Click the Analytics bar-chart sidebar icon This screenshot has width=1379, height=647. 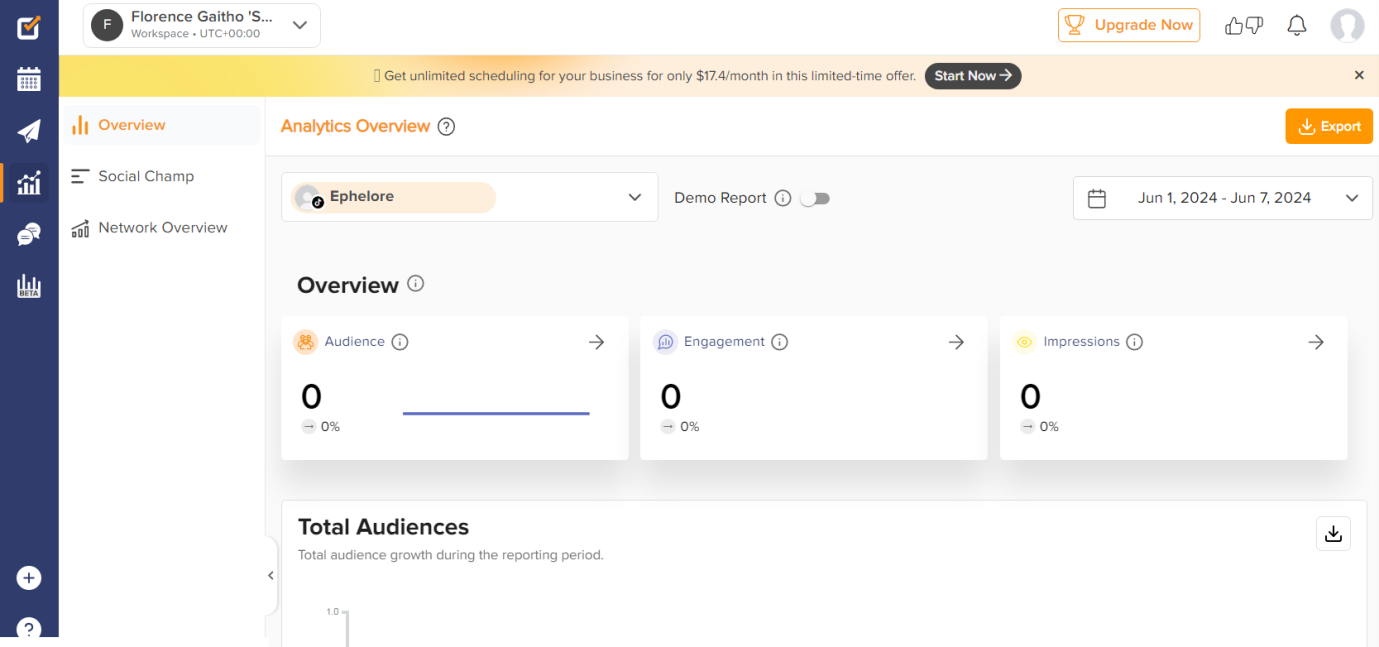[29, 182]
